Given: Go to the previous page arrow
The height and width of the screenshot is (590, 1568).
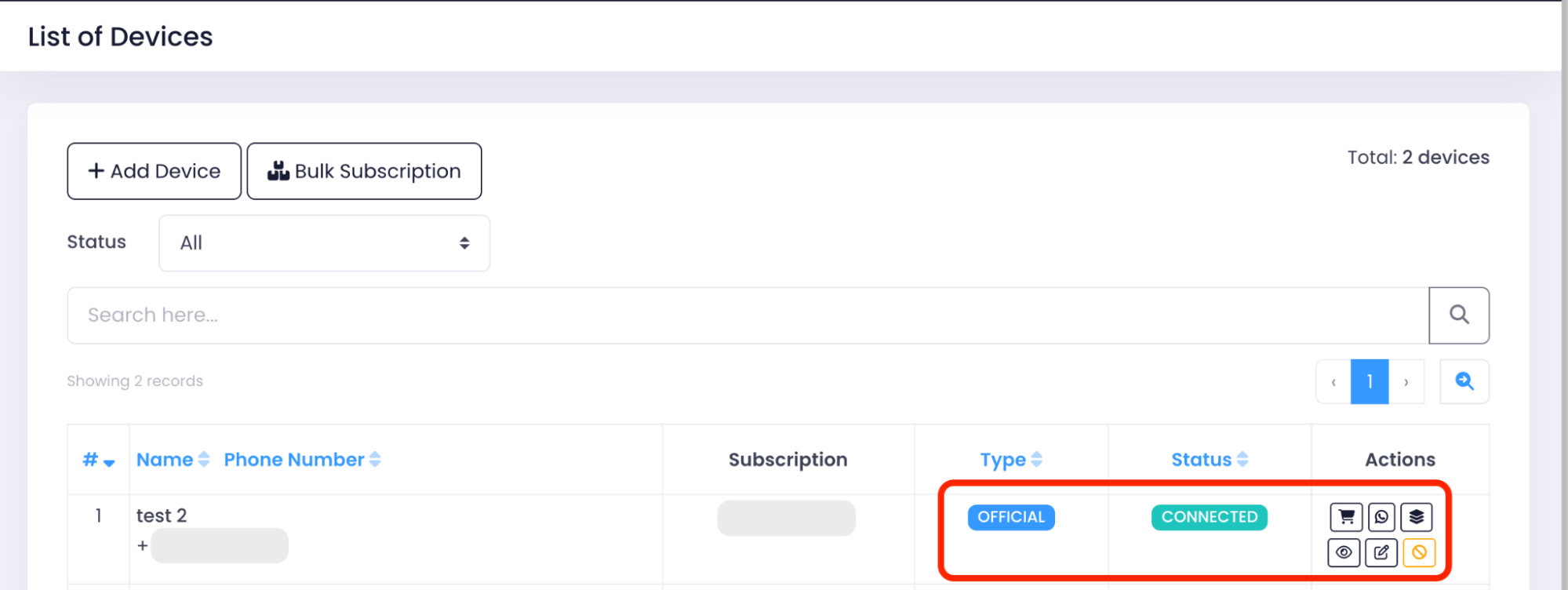Looking at the screenshot, I should click(x=1333, y=381).
